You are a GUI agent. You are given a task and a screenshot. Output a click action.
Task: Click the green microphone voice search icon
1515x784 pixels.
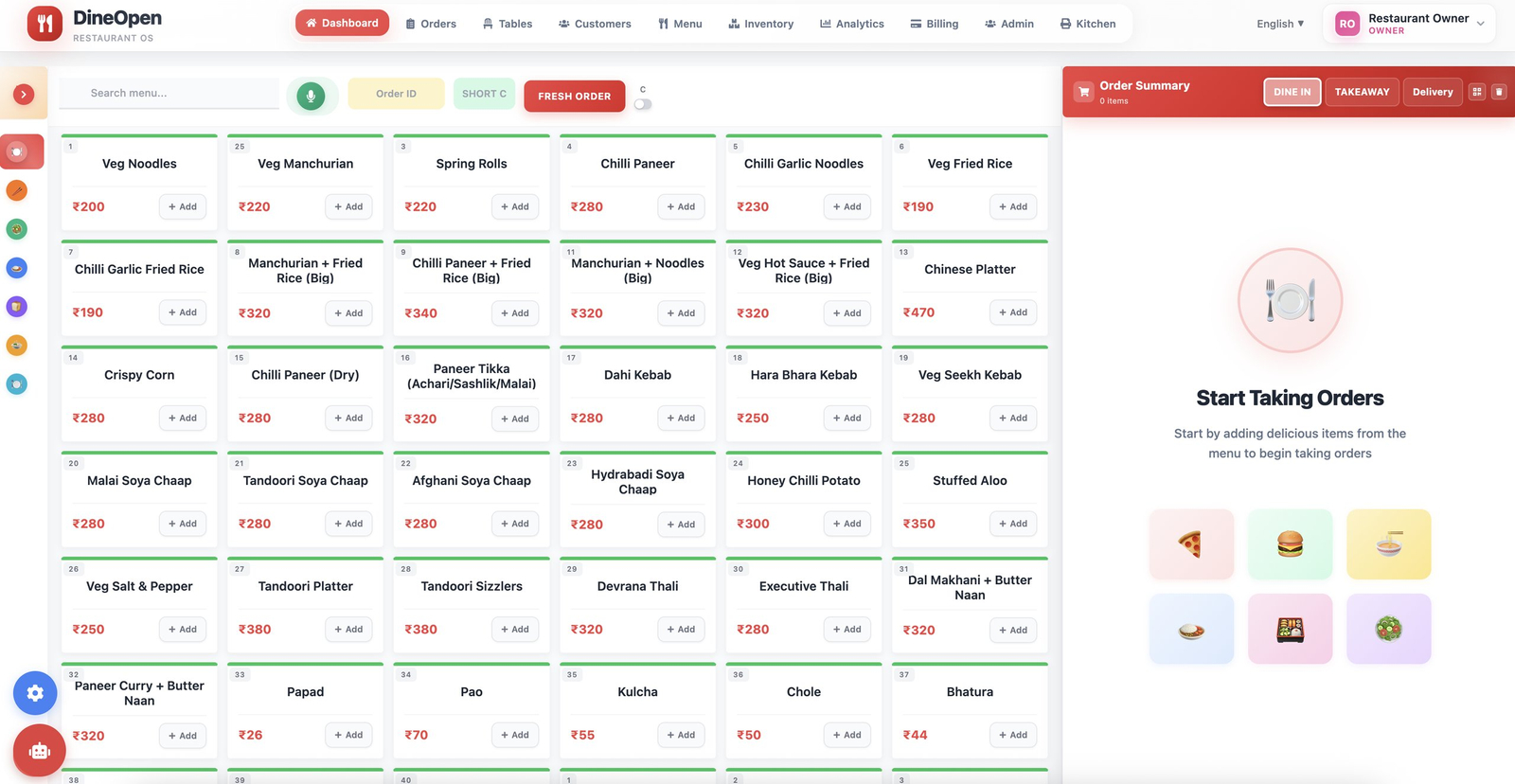[x=311, y=96]
